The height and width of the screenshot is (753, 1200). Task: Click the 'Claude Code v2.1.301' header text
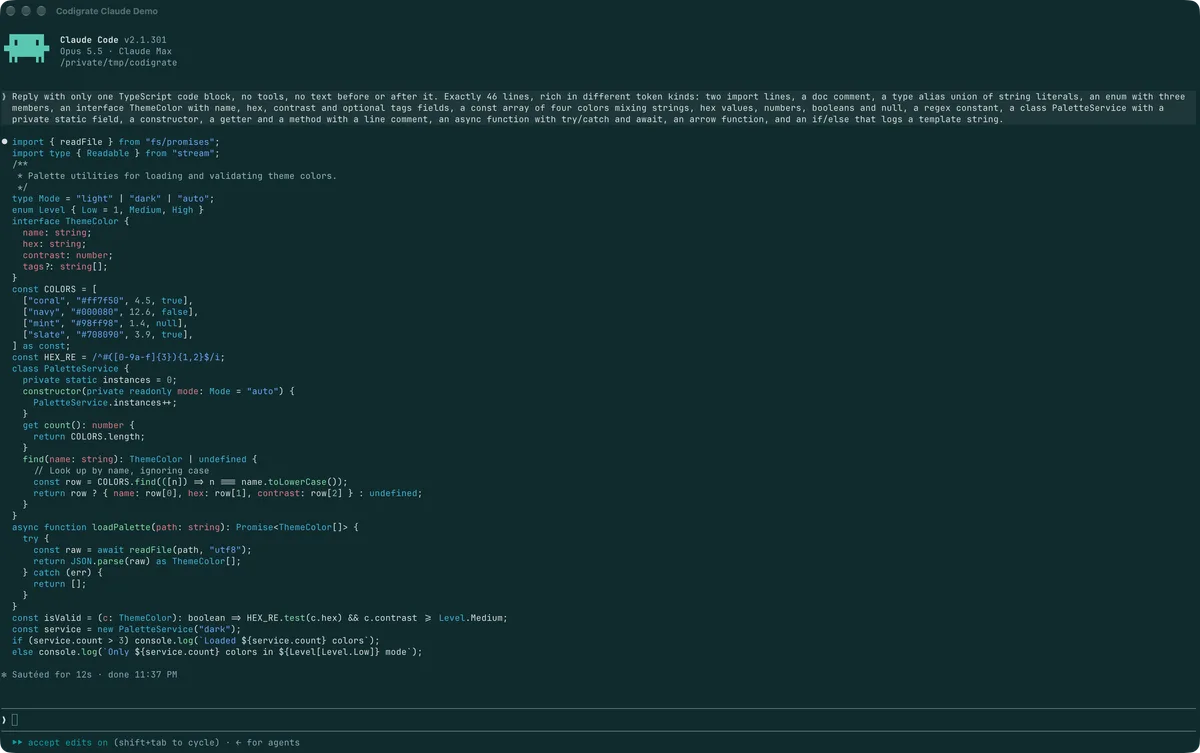click(x=113, y=40)
